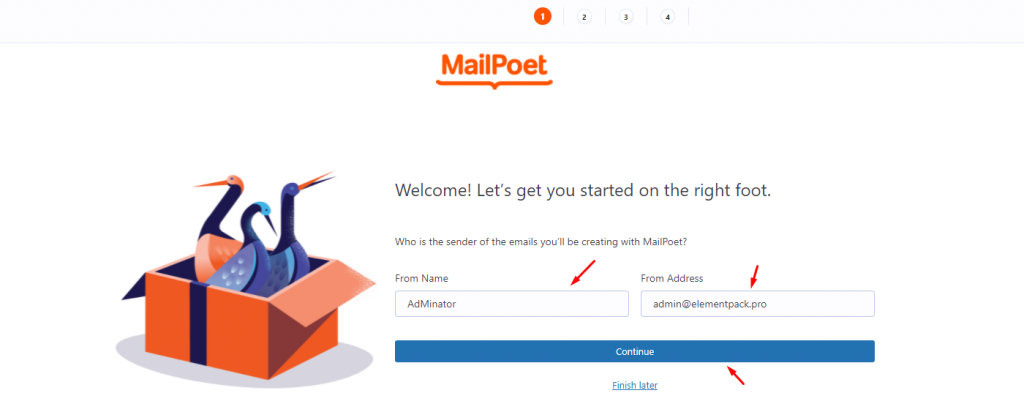1024x404 pixels.
Task: Click the From Name label
Action: [x=421, y=278]
